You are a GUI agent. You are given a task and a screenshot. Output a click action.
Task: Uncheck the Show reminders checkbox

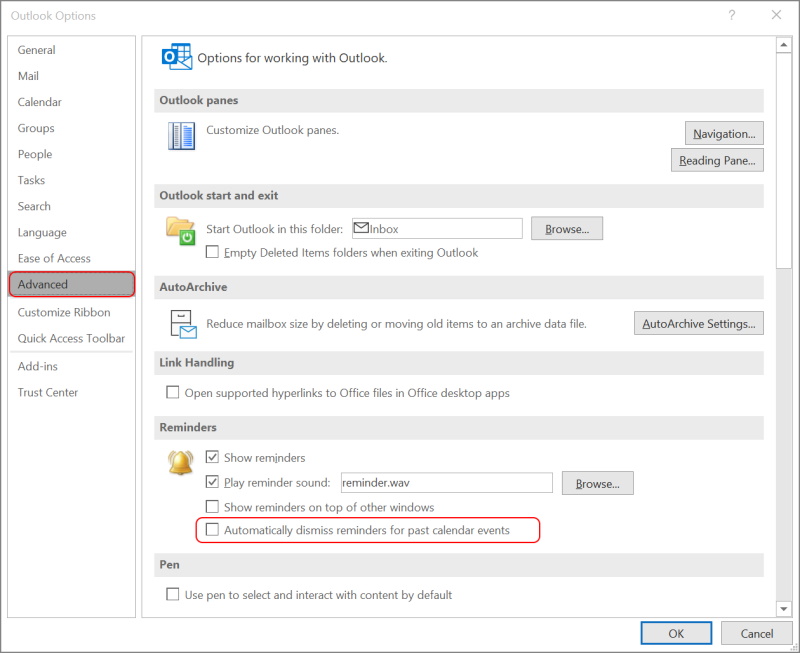click(212, 458)
